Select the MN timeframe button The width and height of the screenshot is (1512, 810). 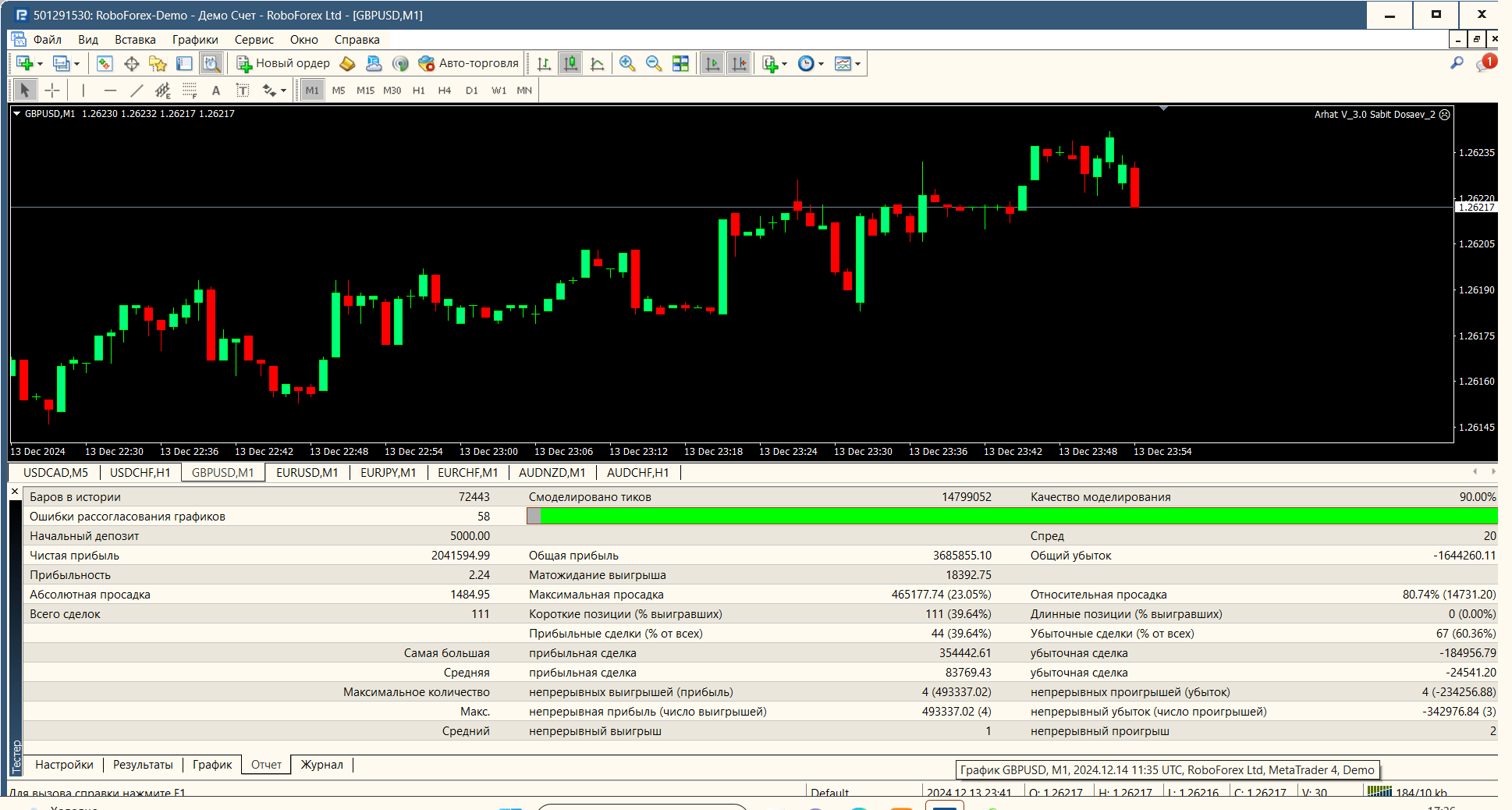point(524,91)
